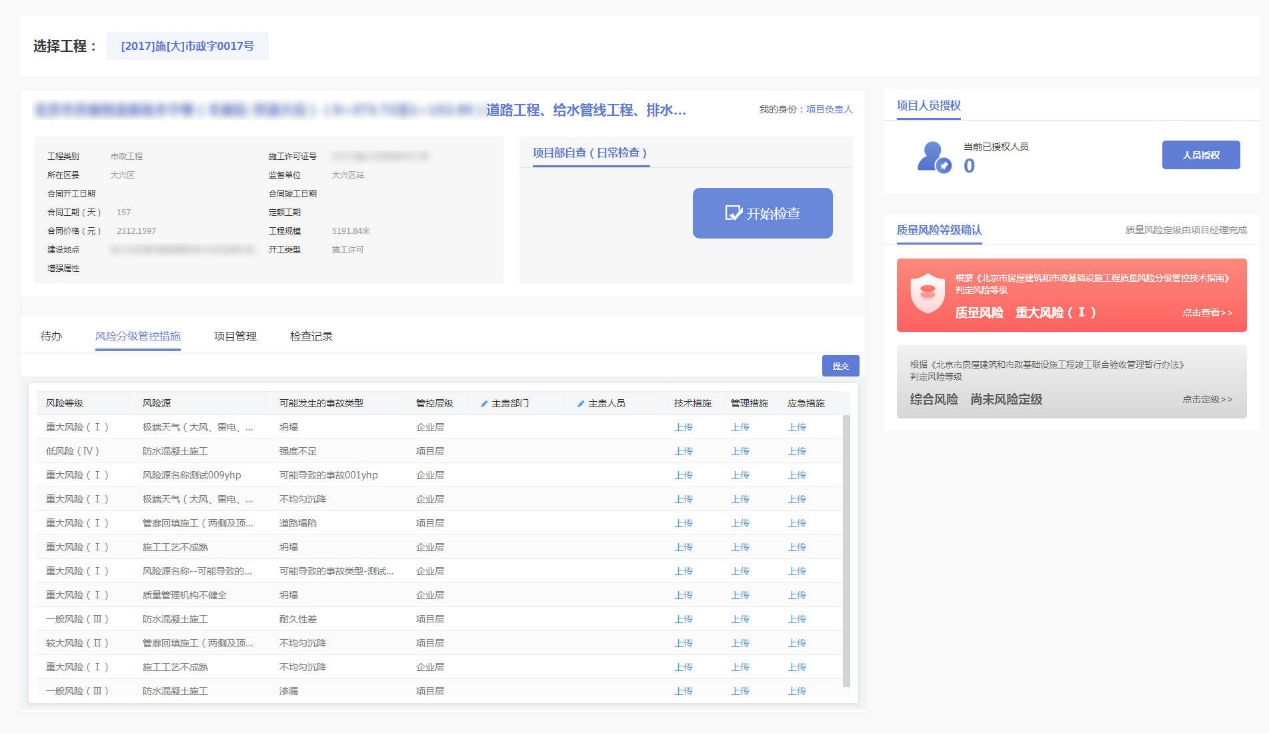The height and width of the screenshot is (735, 1269).
Task: Click the authorized personnel user icon
Action: (x=934, y=156)
